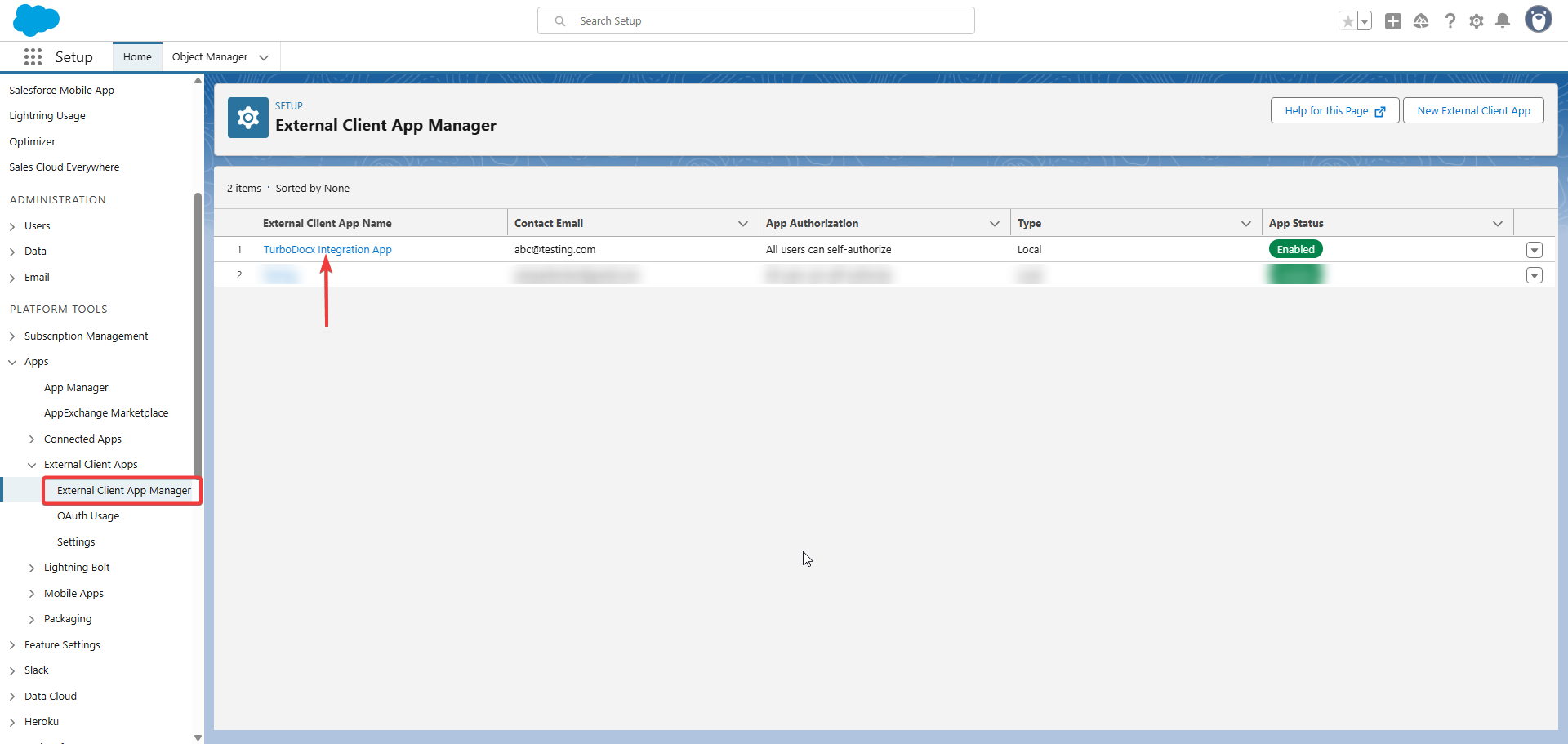Expand the Feature Settings chevron
Screen dimensions: 1568x744
12,645
